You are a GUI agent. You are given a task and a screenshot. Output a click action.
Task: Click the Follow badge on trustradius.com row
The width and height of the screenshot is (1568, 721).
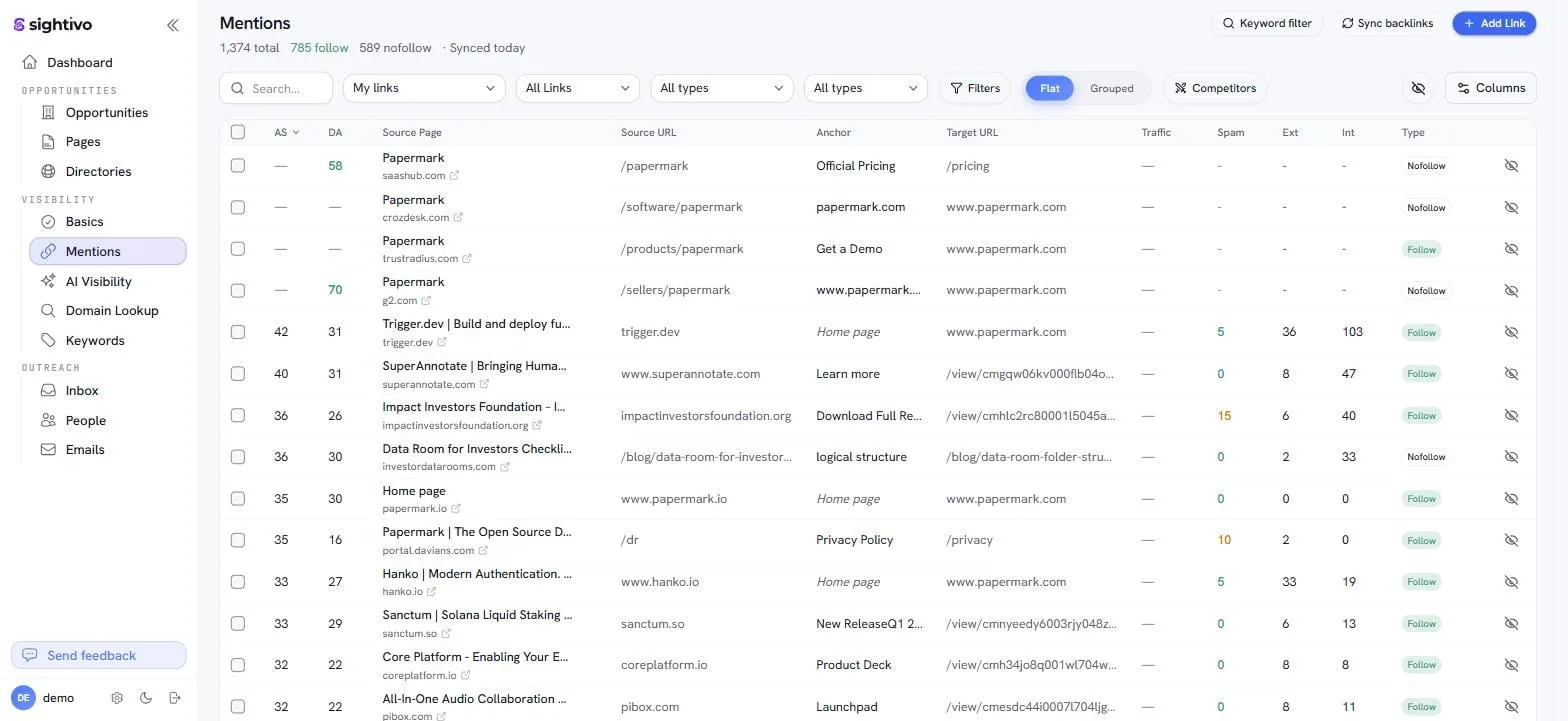1421,250
